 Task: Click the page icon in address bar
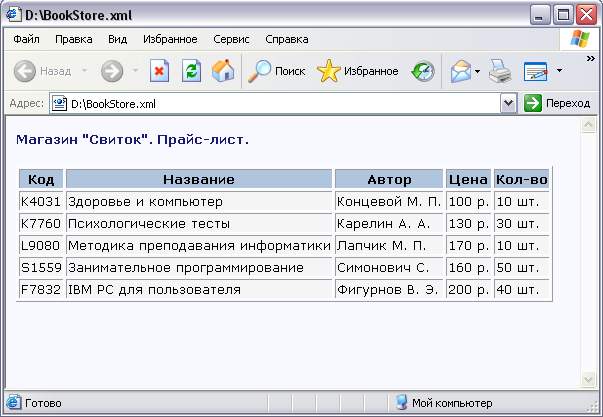(59, 103)
